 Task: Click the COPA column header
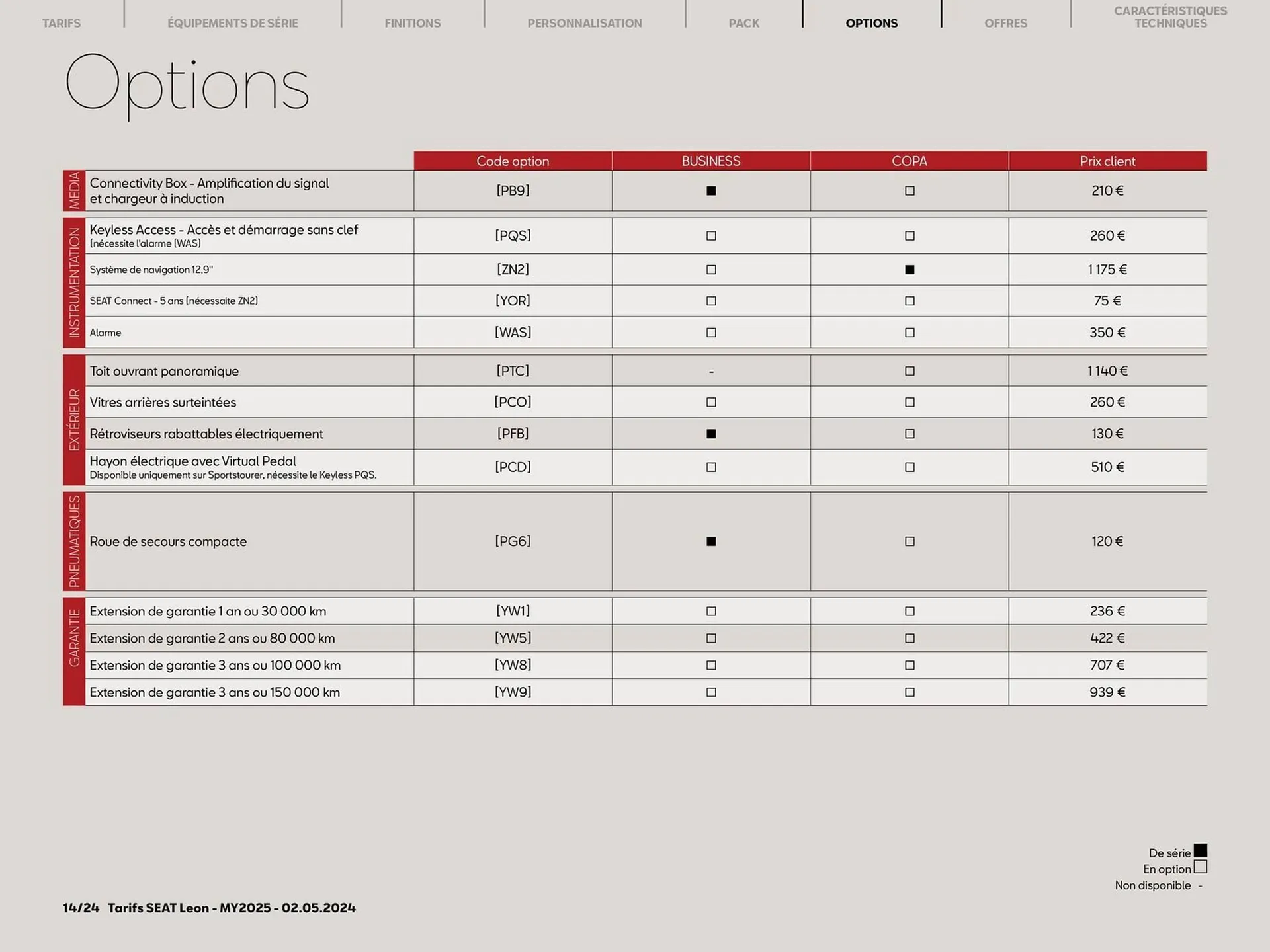[x=910, y=161]
